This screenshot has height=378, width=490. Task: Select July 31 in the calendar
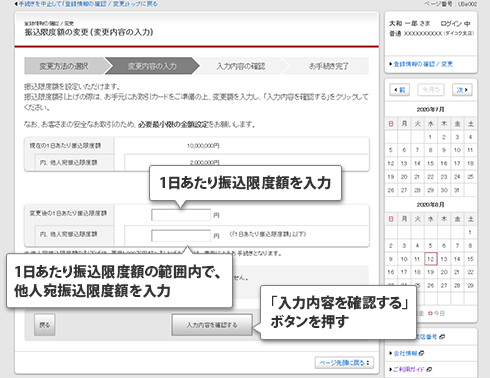[457, 190]
